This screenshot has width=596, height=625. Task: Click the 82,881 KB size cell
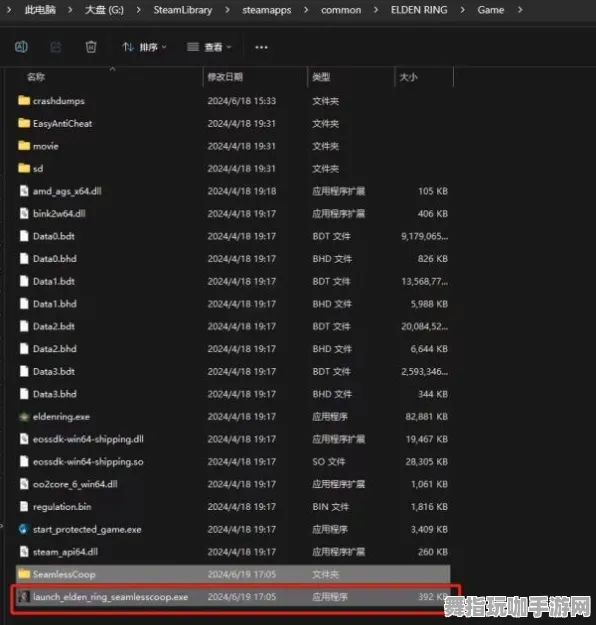pos(427,417)
